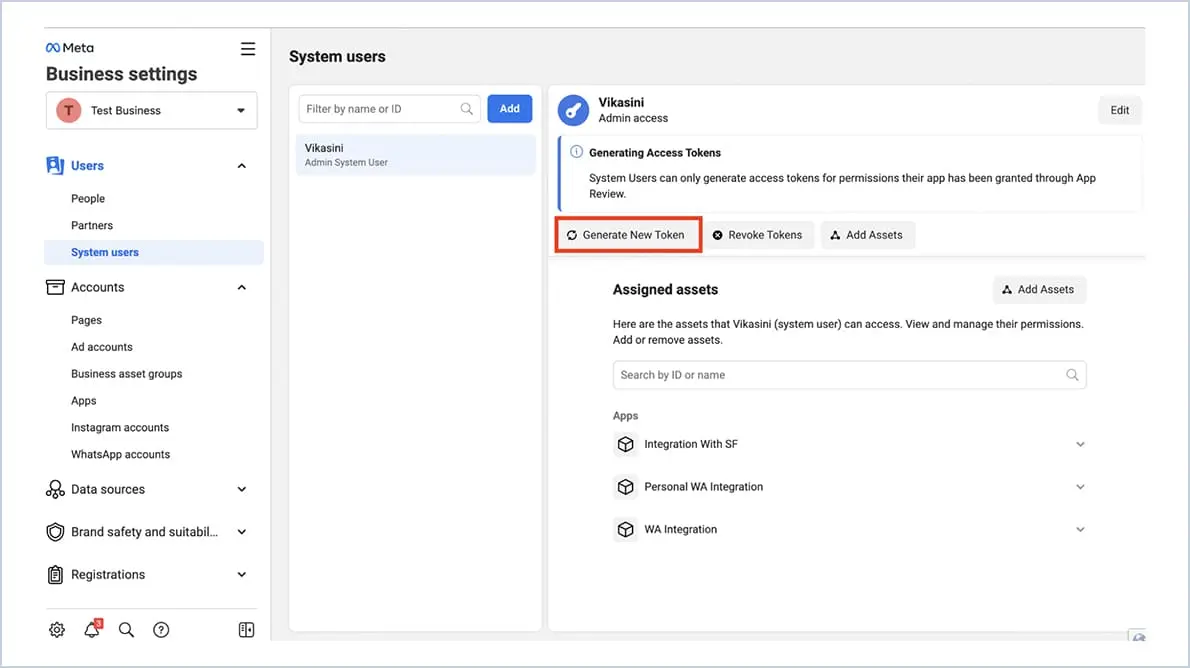This screenshot has height=668, width=1190.
Task: Open the Test Business account dropdown
Action: coord(152,110)
